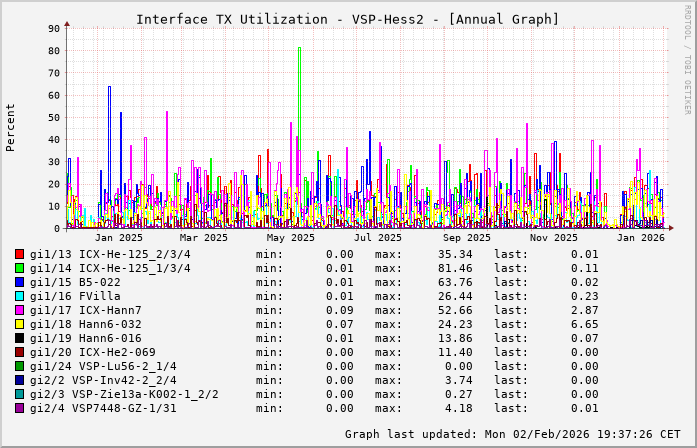Click the gi1/24 VSP-Lu56-2_1/4 legend label
The height and width of the screenshot is (448, 697).
103,366
